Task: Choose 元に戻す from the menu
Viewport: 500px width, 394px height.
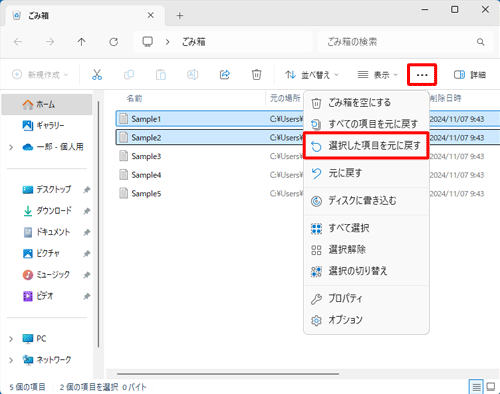Action: click(x=366, y=173)
